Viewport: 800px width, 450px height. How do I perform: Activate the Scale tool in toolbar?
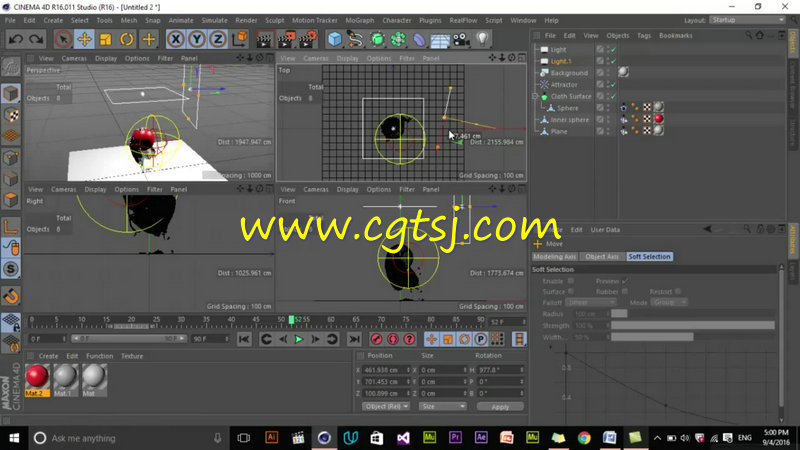point(106,39)
